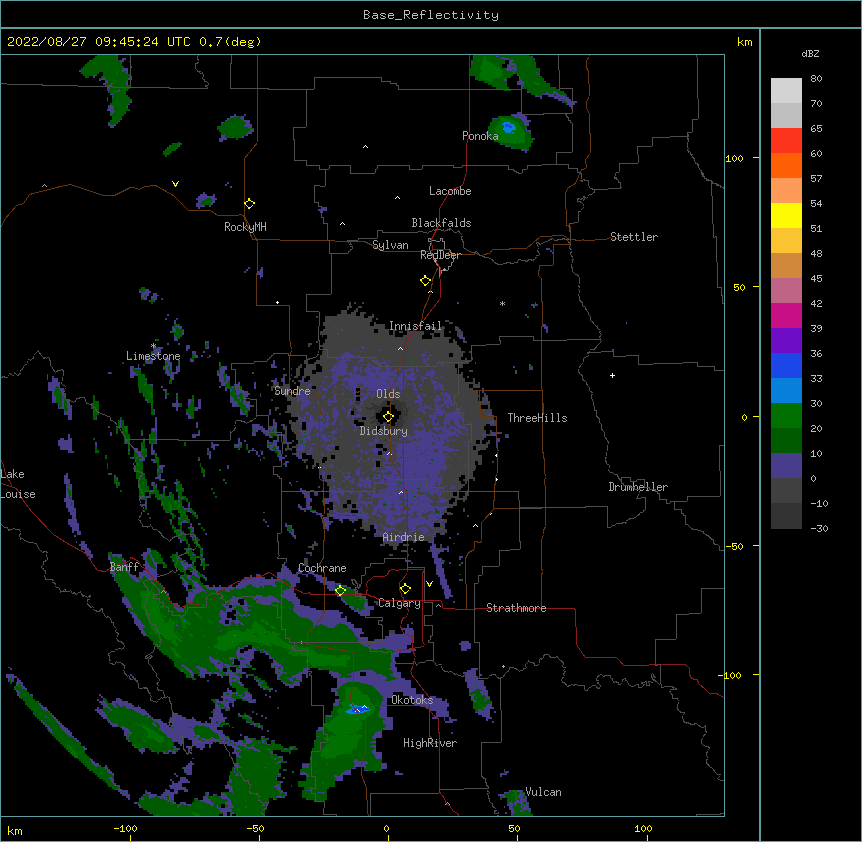Select the 45 dBZ legend value
Viewport: 862px width, 842px height.
pos(816,279)
